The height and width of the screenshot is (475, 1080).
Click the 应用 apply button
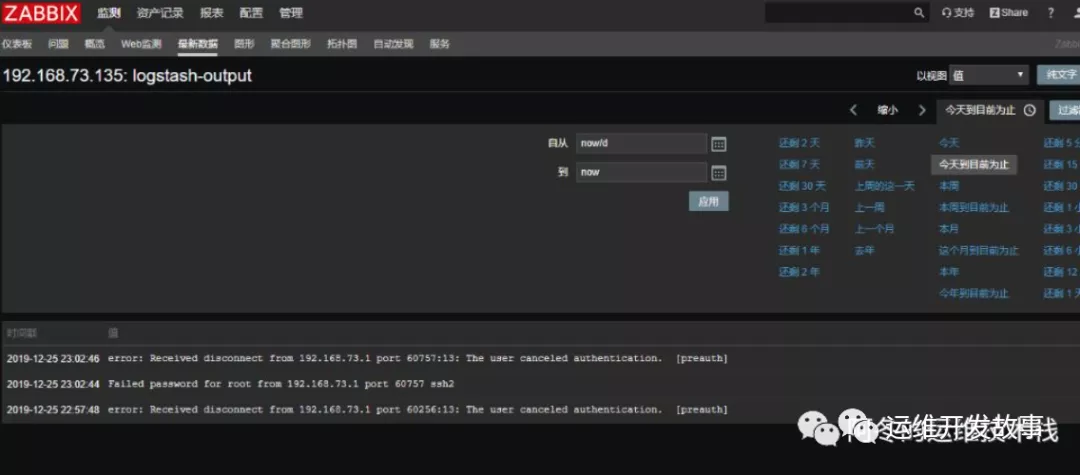(x=708, y=201)
